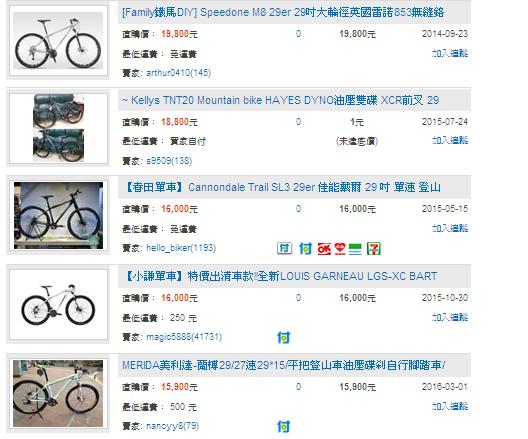
Task: Click hello_biker's unframed blue 付 icon
Action: [x=305, y=249]
